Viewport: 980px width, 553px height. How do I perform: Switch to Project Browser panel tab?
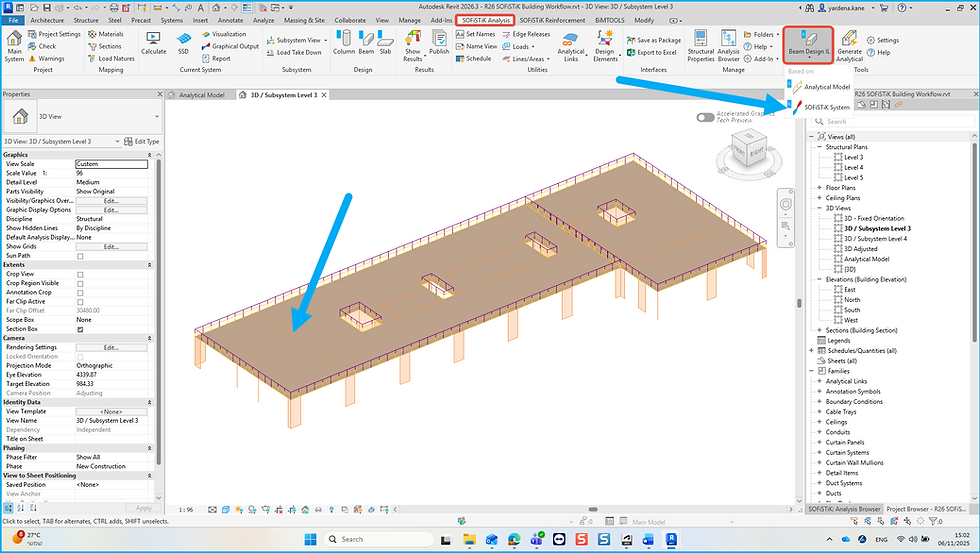pos(928,509)
